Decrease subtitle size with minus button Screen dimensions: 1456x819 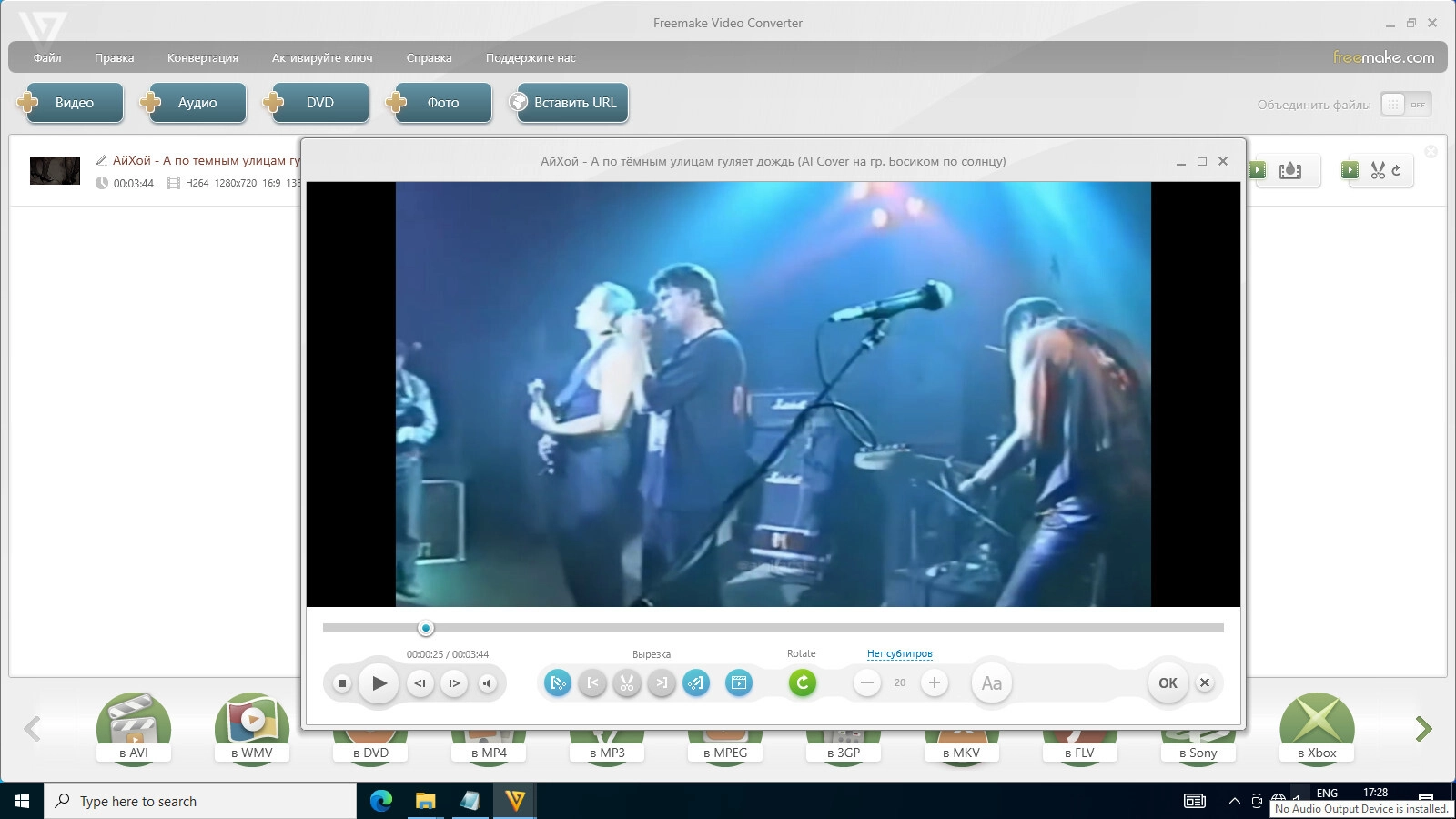coord(867,682)
